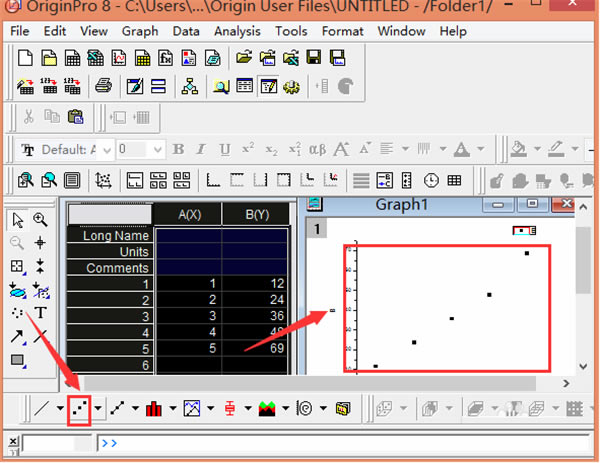This screenshot has height=463, width=600.
Task: Open the Edit menu
Action: tap(55, 31)
